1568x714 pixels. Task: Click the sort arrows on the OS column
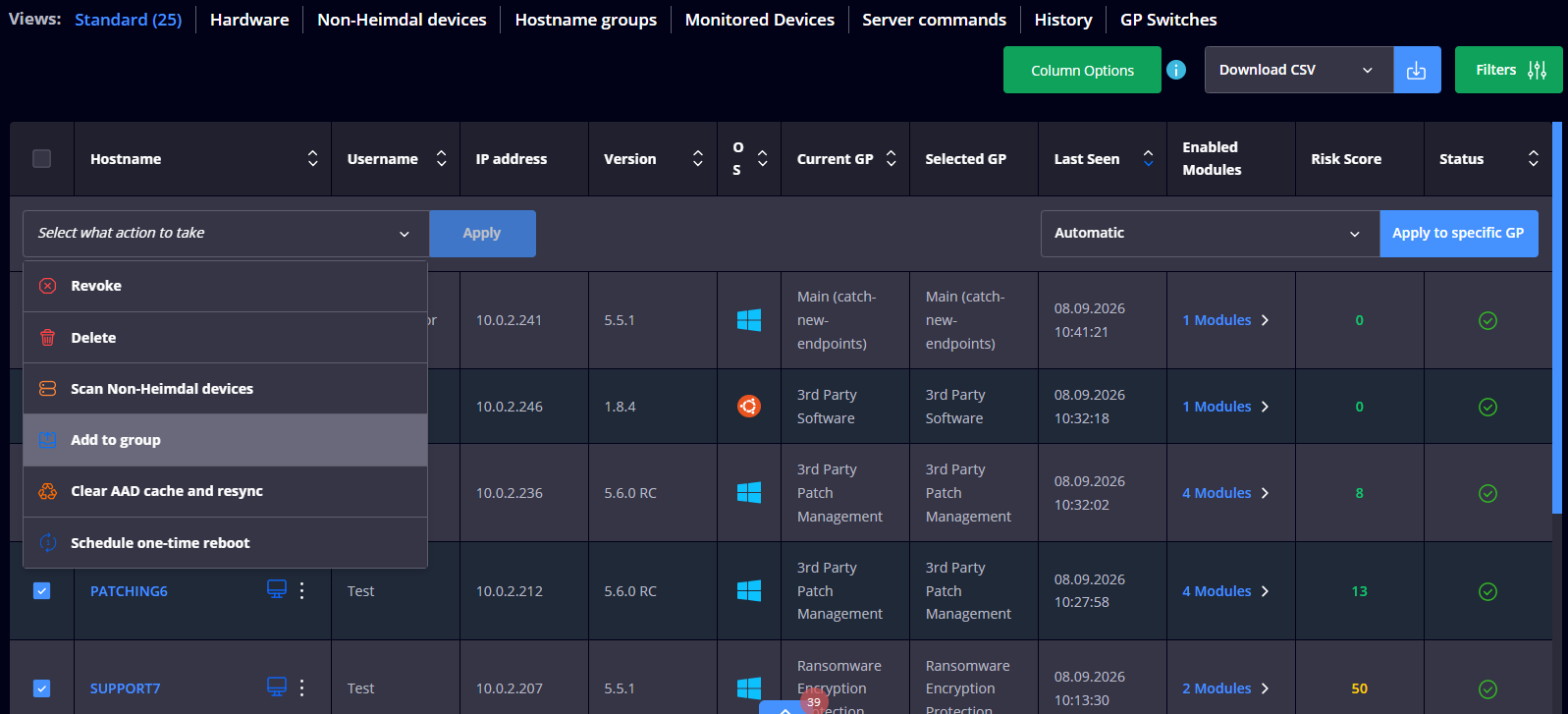pos(762,158)
